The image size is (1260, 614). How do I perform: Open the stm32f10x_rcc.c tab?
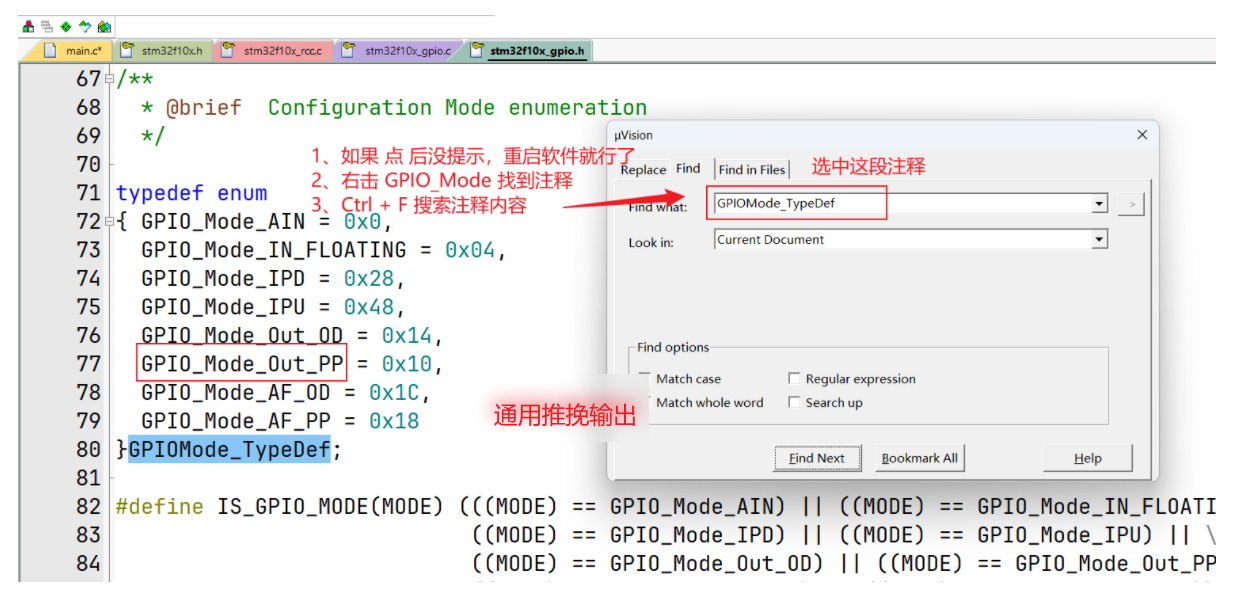coord(275,50)
